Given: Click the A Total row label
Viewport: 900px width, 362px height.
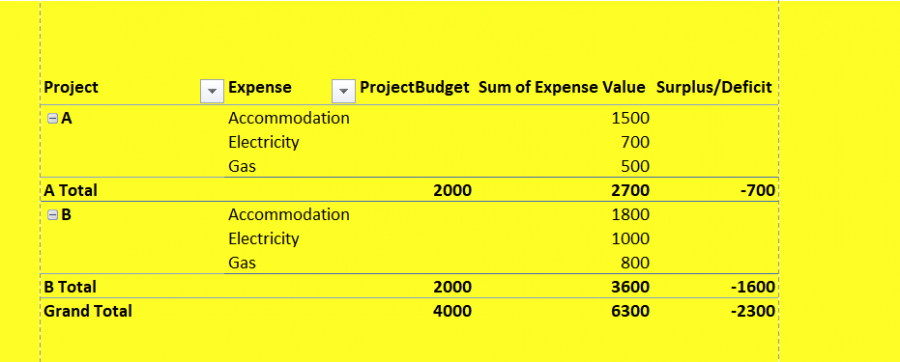Looking at the screenshot, I should coord(71,190).
